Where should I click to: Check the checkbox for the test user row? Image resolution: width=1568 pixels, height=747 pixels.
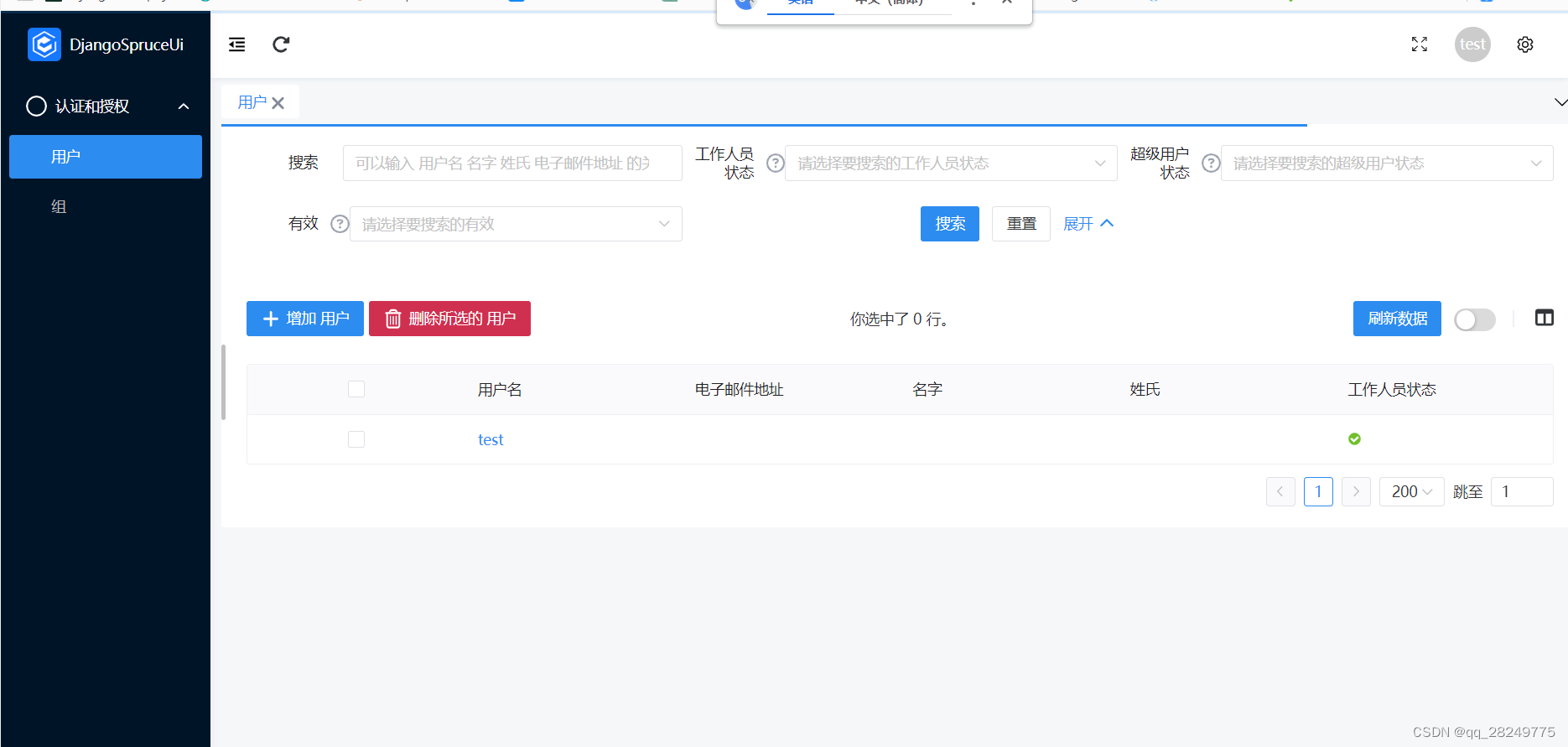pyautogui.click(x=356, y=439)
